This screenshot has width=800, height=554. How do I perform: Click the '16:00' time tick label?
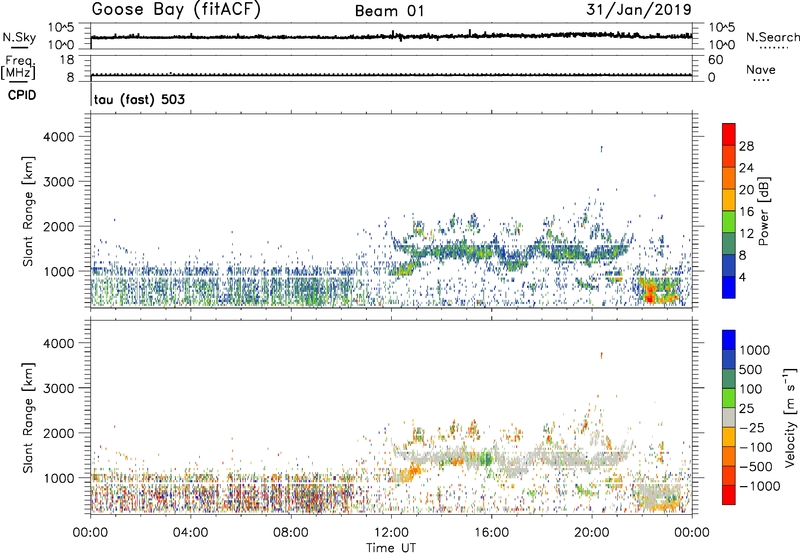click(x=491, y=533)
